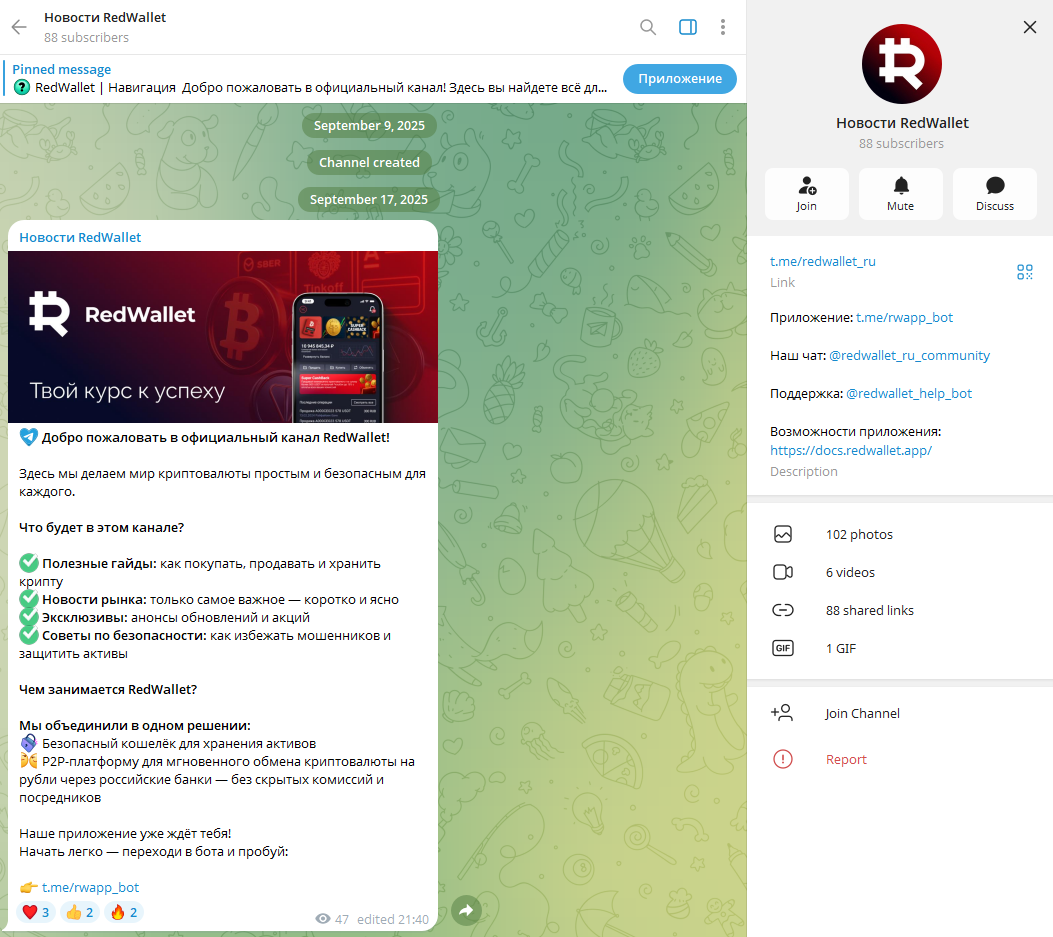Forward the post using the share arrow
The width and height of the screenshot is (1053, 937).
(466, 911)
